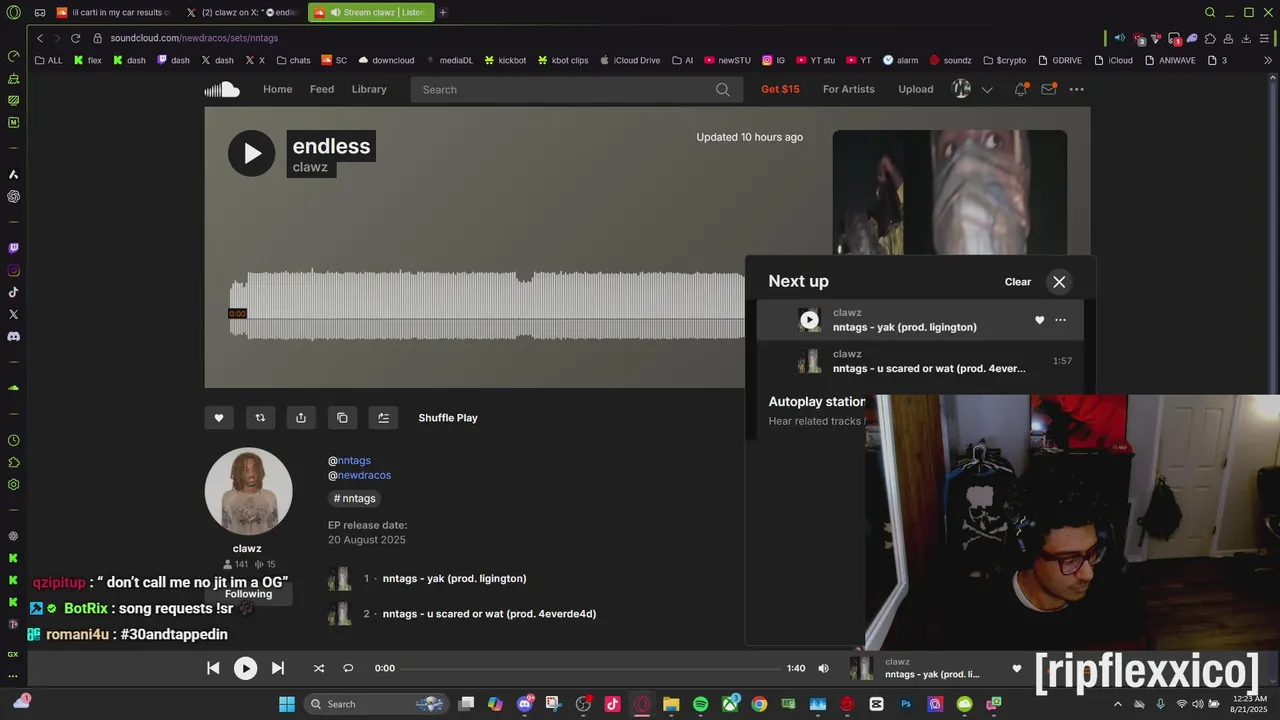
Task: Like the playlist with the heart button
Action: (219, 418)
